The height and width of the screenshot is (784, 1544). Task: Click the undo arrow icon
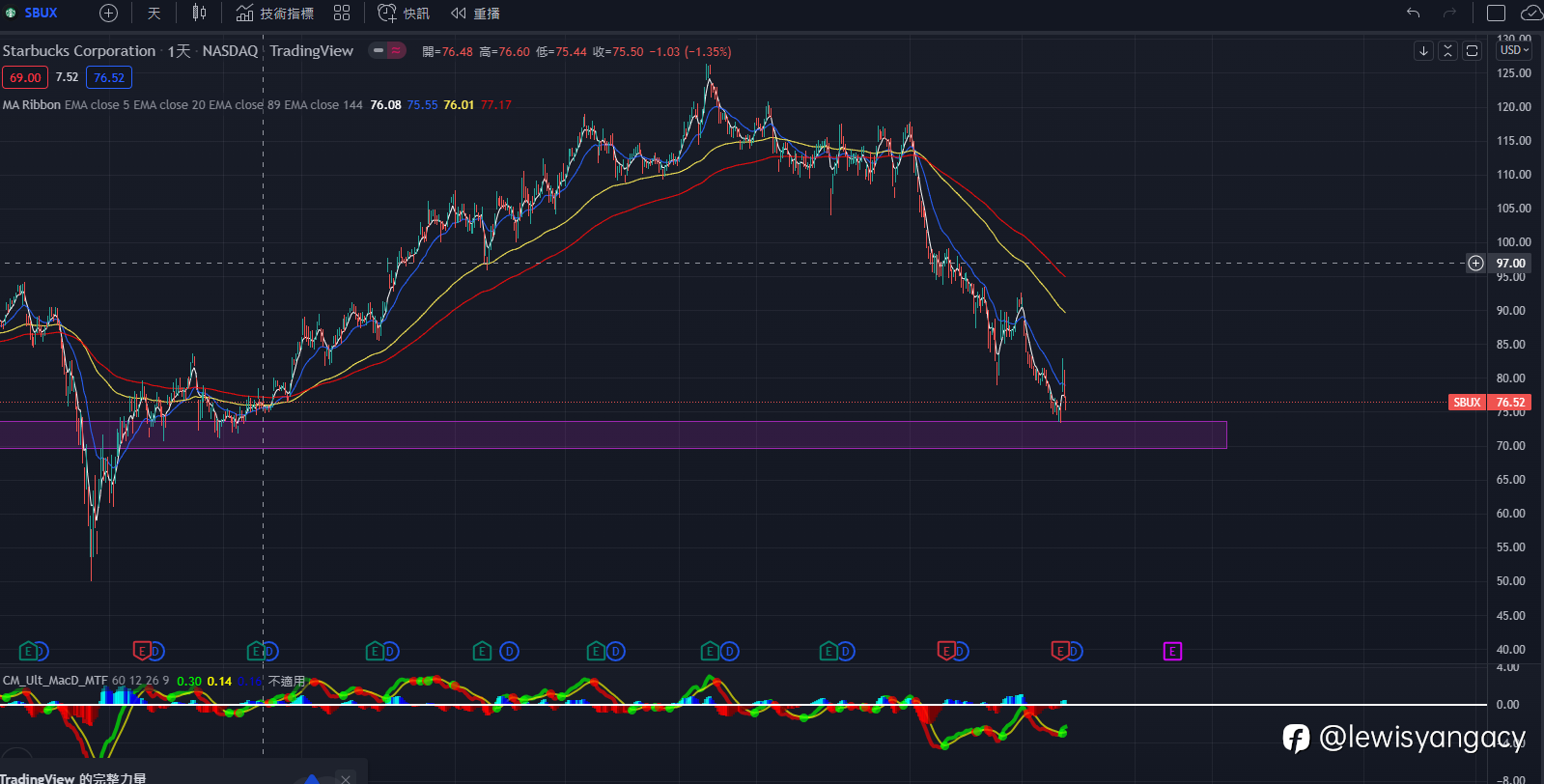(x=1413, y=14)
